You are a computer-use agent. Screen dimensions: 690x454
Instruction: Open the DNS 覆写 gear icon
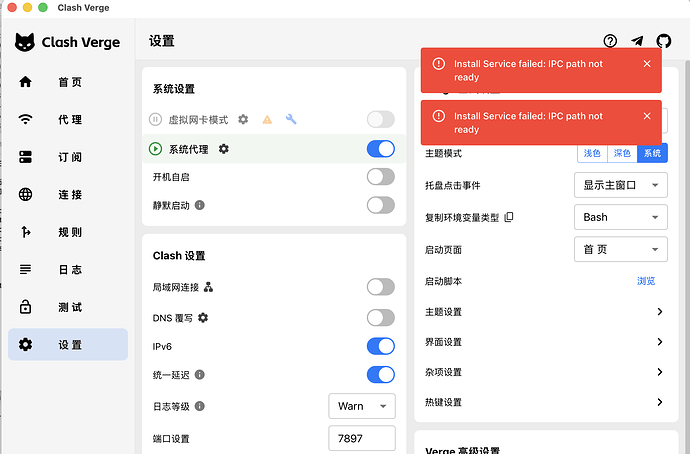(x=203, y=318)
